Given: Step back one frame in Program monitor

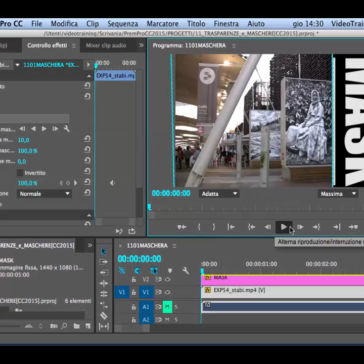Looking at the screenshot, I should click(268, 227).
